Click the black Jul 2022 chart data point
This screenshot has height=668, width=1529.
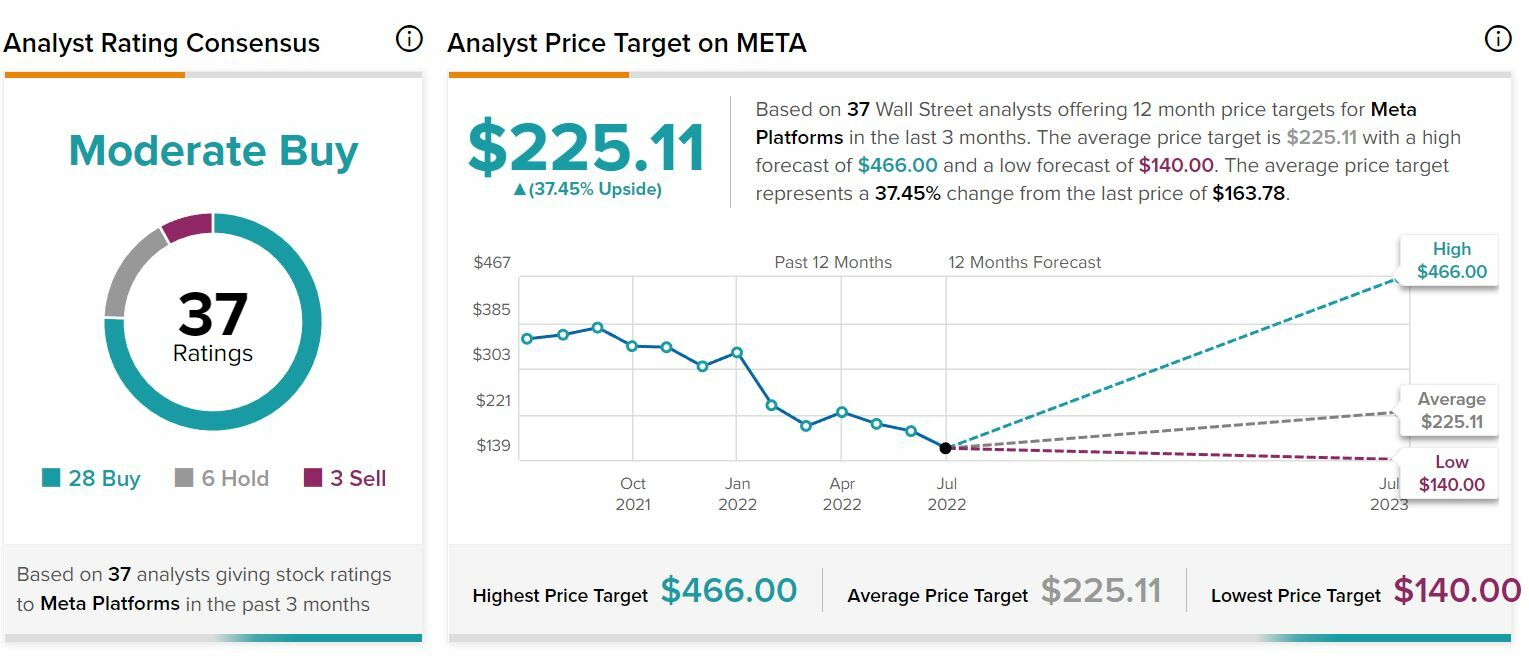(x=946, y=448)
